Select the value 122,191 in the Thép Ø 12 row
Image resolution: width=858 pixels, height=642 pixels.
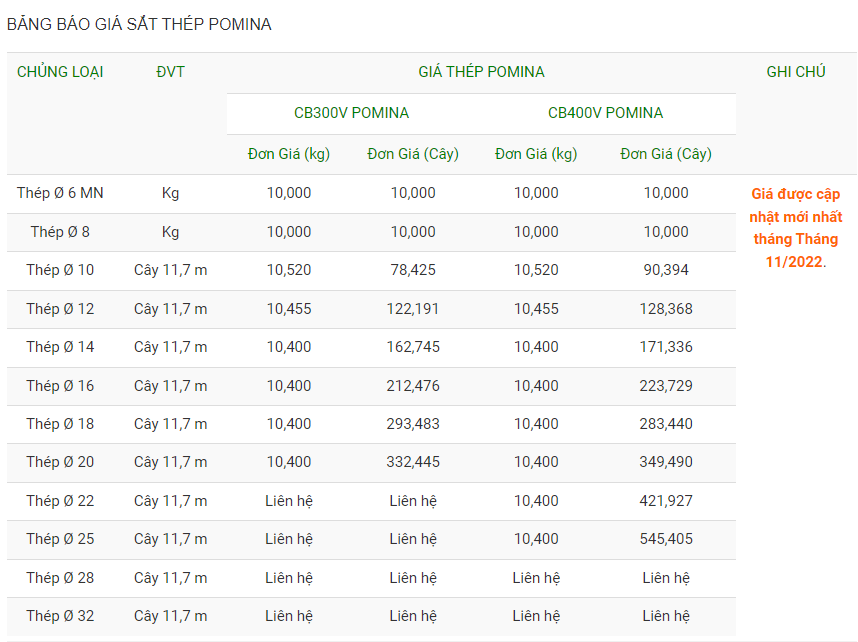click(413, 309)
